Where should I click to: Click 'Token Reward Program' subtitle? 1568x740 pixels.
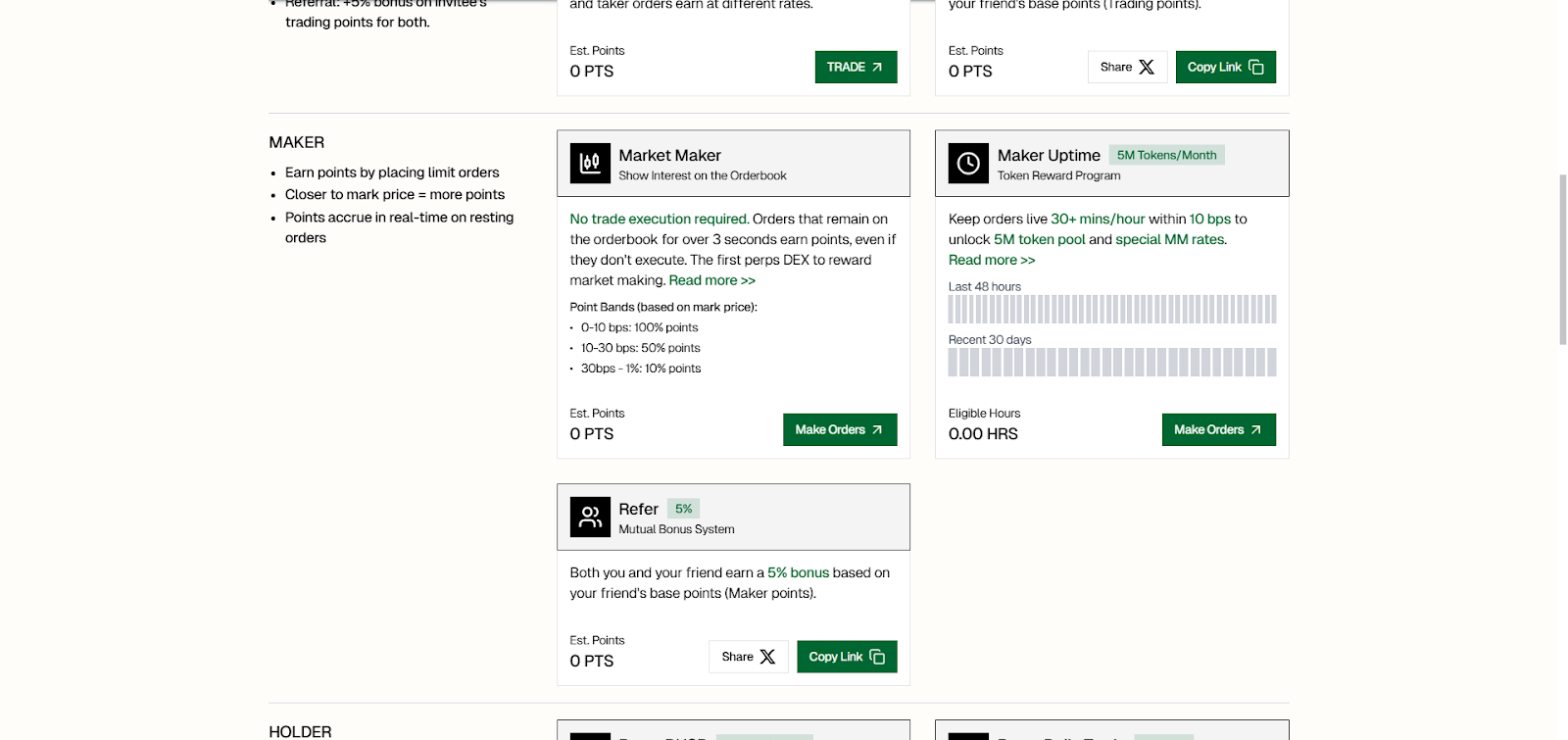tap(1058, 175)
